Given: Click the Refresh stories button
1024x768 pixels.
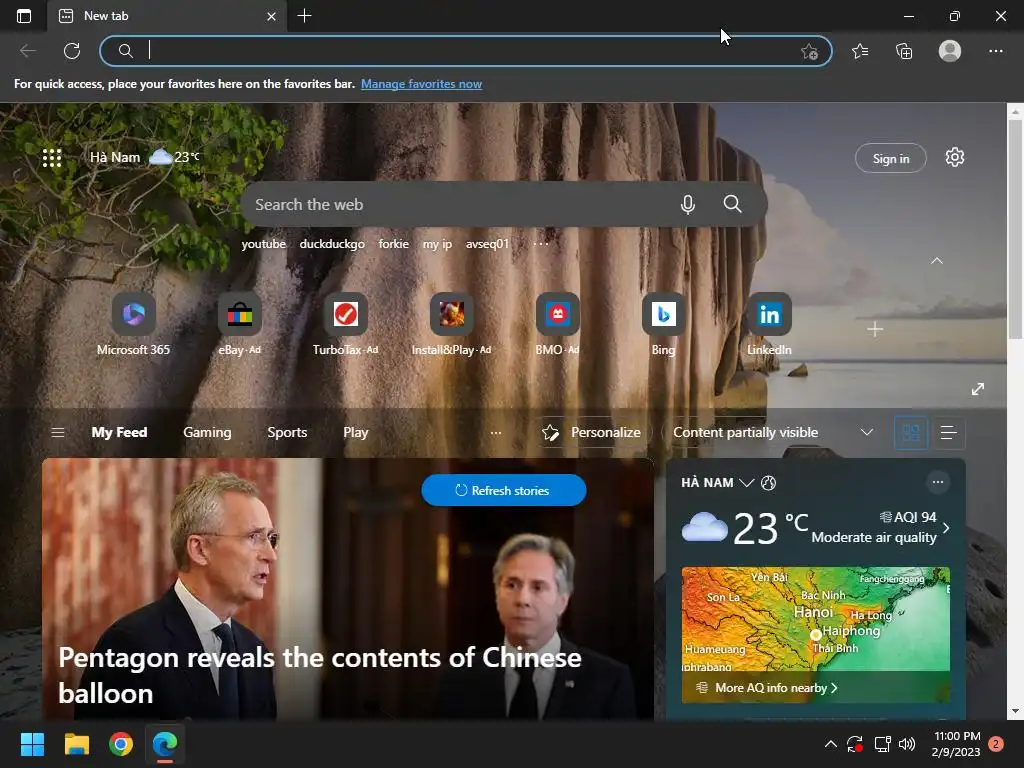Looking at the screenshot, I should click(x=504, y=490).
